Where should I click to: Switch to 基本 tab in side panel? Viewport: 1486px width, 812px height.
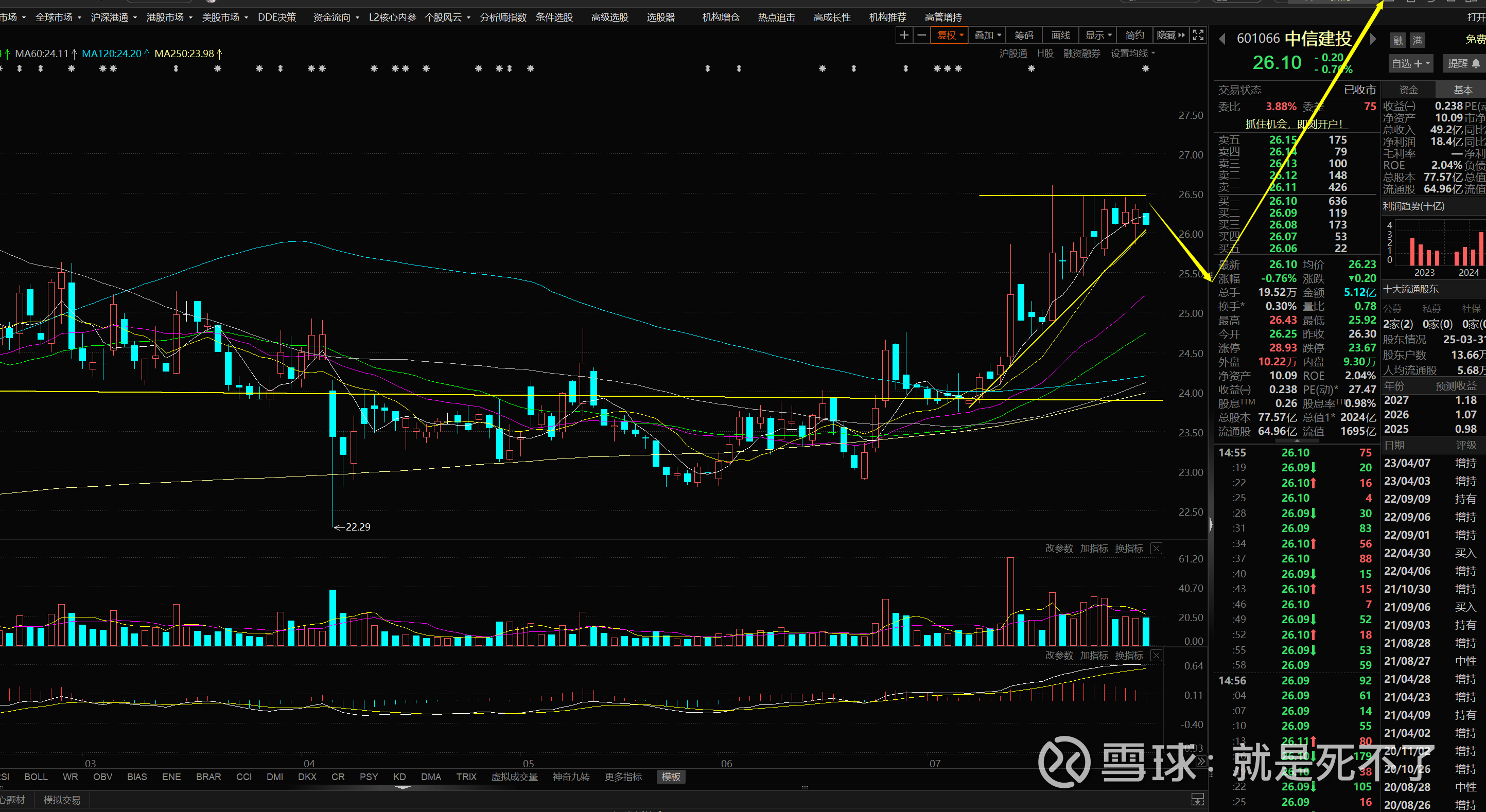[x=1462, y=90]
